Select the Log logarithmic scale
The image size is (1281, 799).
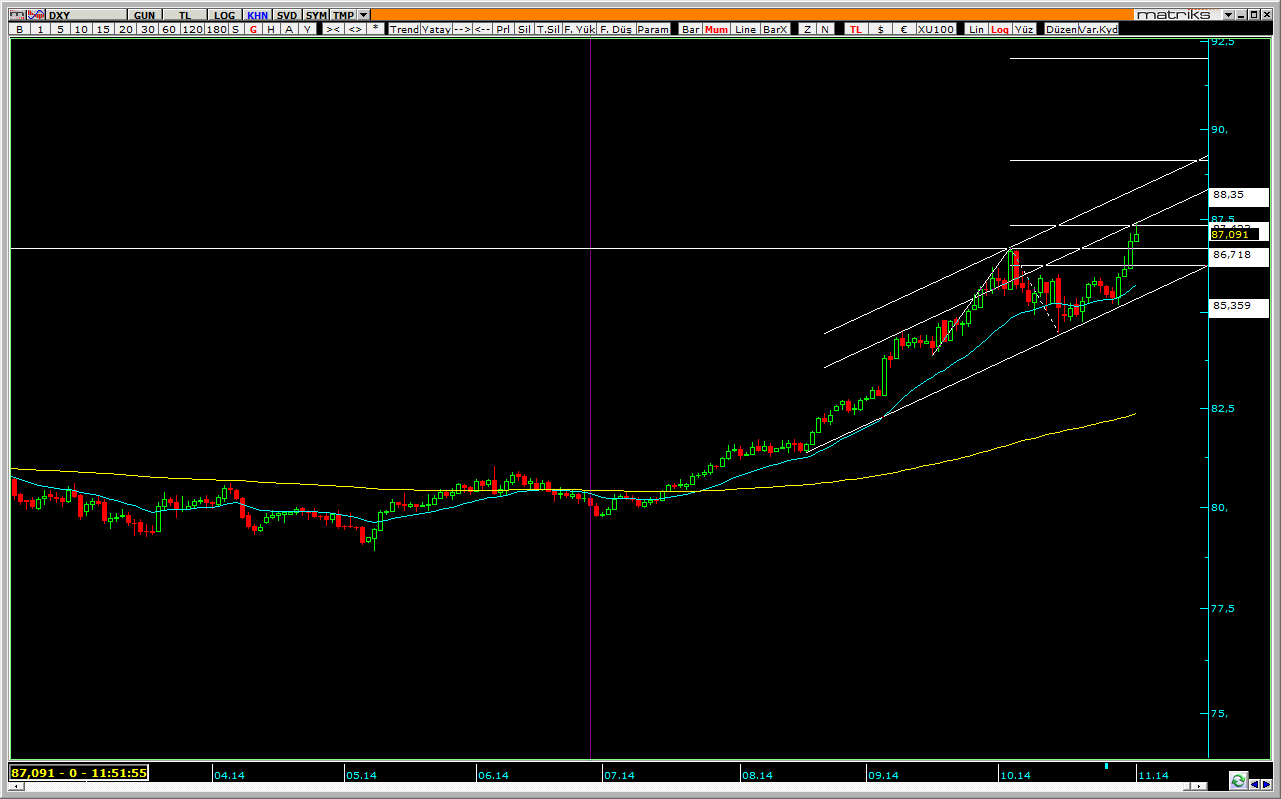(999, 29)
